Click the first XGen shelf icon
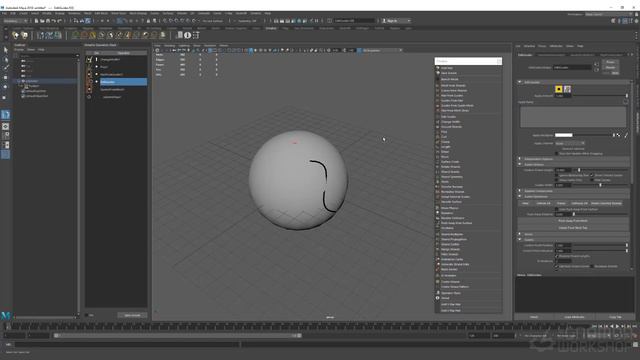The width and height of the screenshot is (640, 360). point(16,35)
